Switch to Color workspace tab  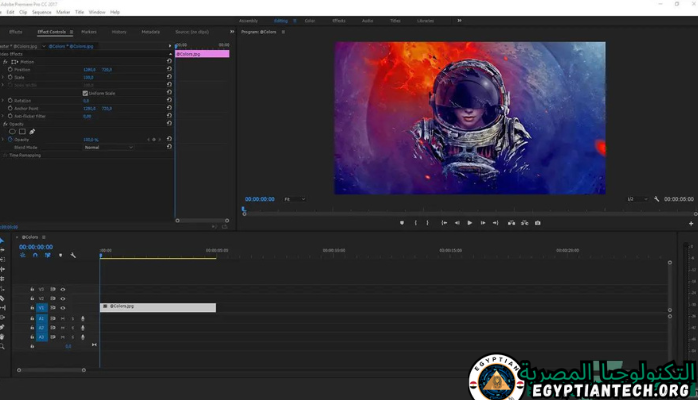[x=310, y=21]
